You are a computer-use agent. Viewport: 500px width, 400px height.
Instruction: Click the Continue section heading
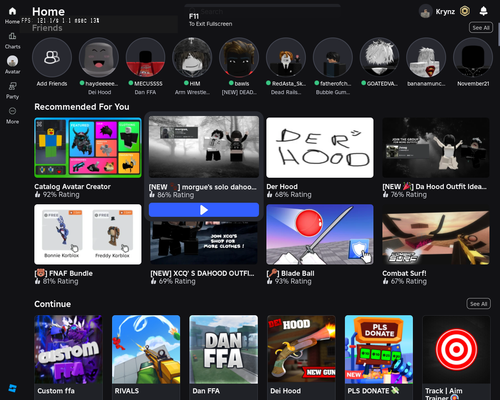(52, 304)
